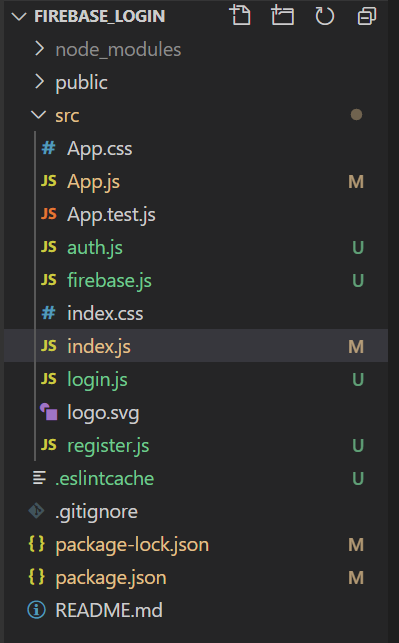Click the modified dot indicator on src
Image resolution: width=399 pixels, height=643 pixels.
click(x=356, y=115)
